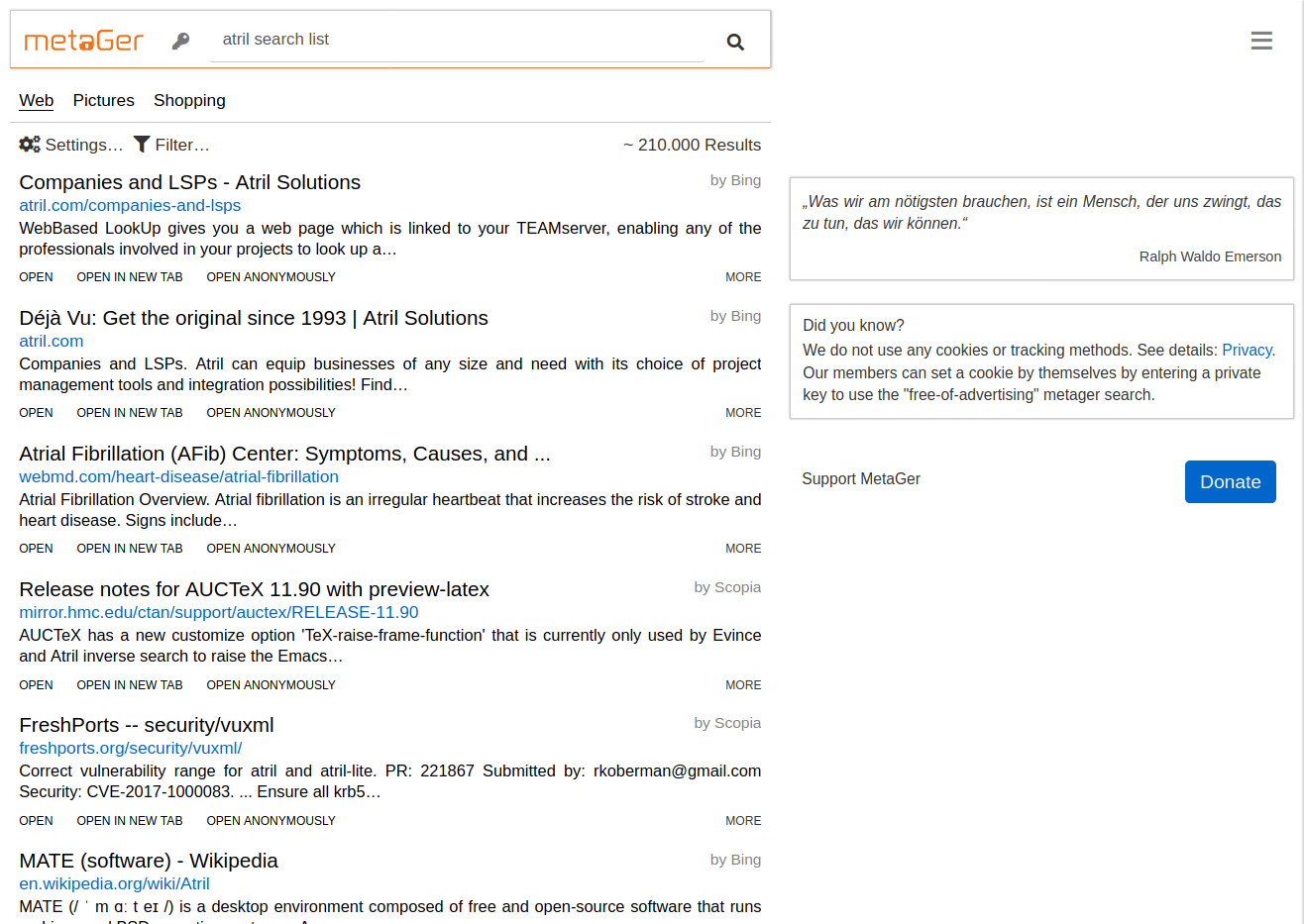Click OPEN under AUCTeX result
The height and width of the screenshot is (924, 1304).
coord(36,685)
